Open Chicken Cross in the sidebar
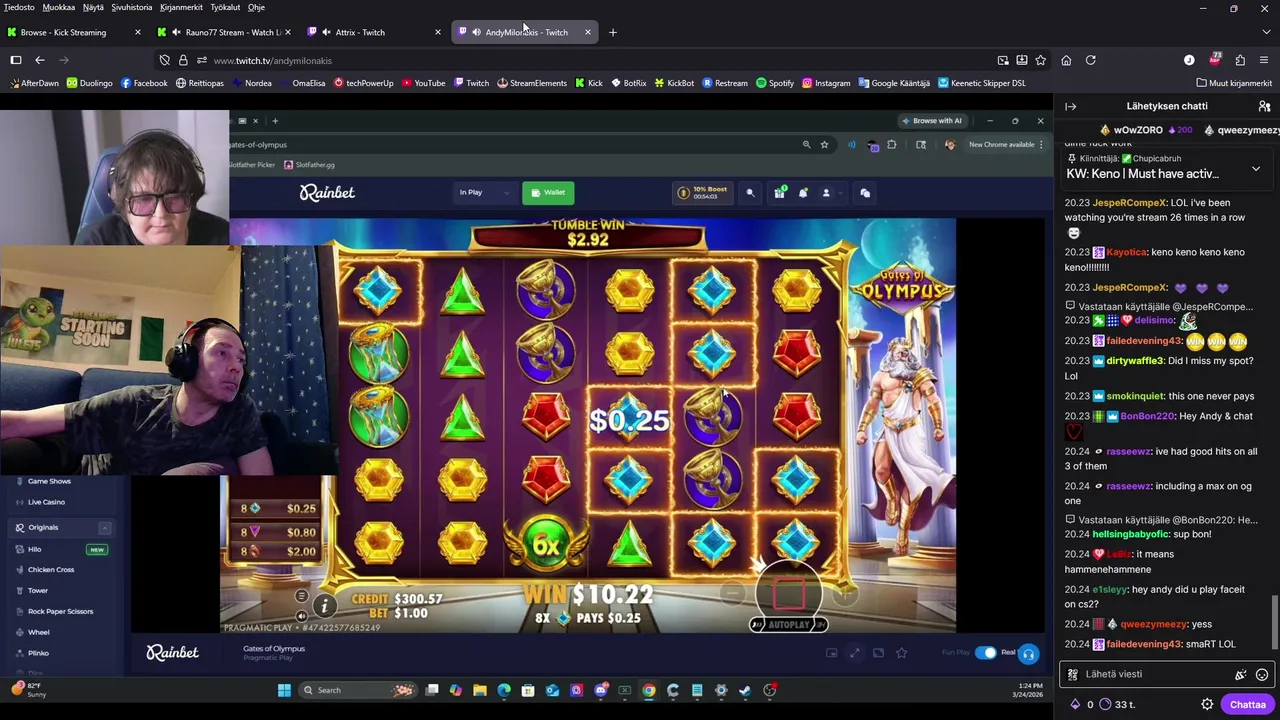The width and height of the screenshot is (1280, 720). [51, 570]
